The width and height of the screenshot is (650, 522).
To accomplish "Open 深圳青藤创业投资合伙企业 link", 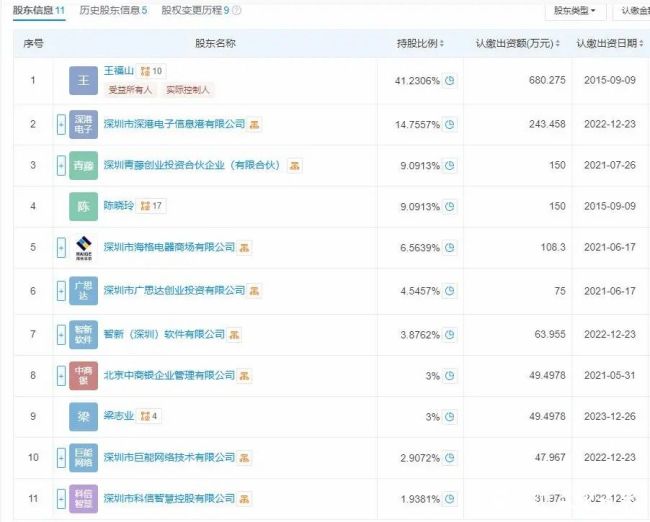I will point(192,165).
